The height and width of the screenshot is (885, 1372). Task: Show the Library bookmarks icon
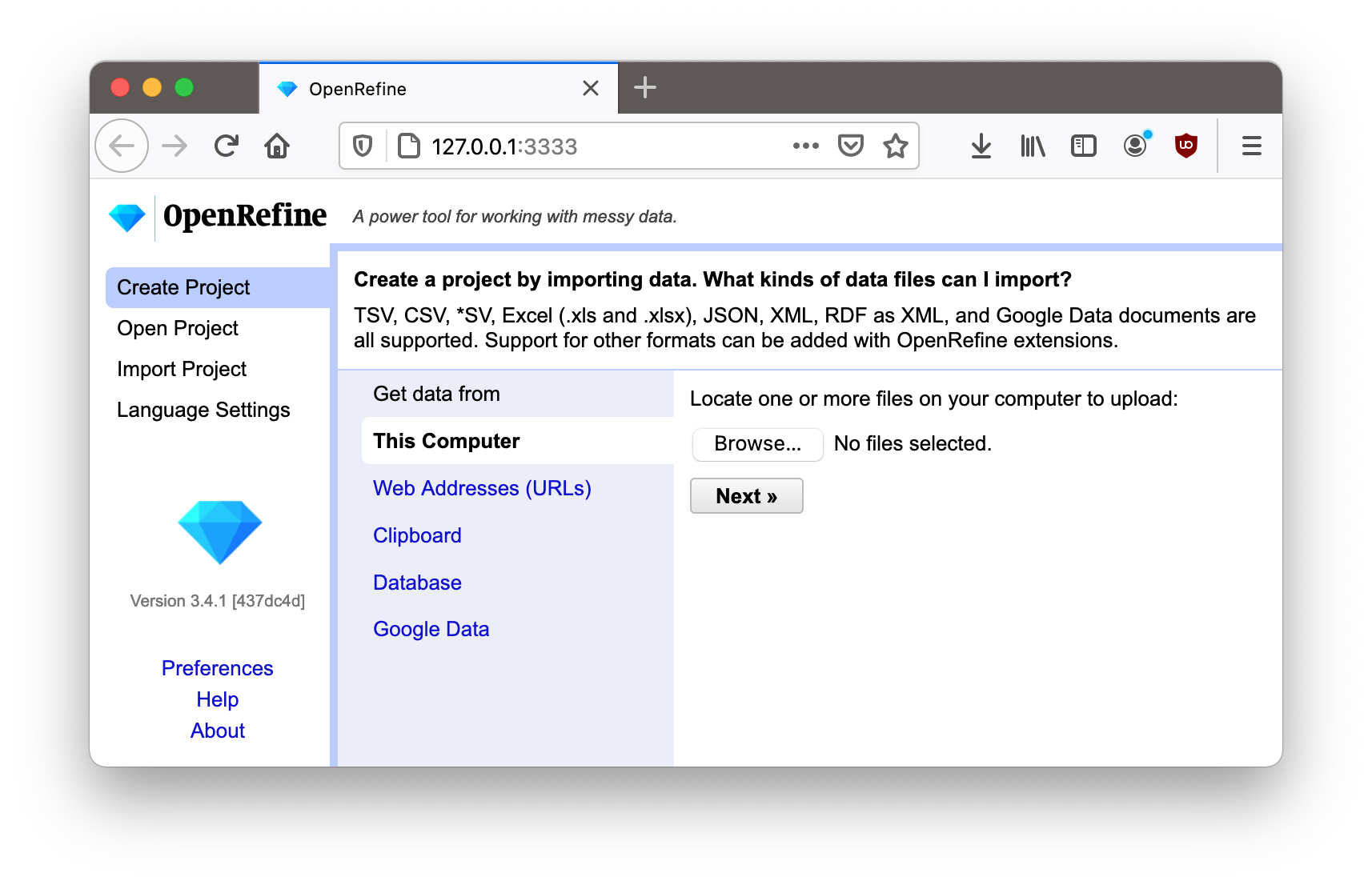click(1033, 146)
